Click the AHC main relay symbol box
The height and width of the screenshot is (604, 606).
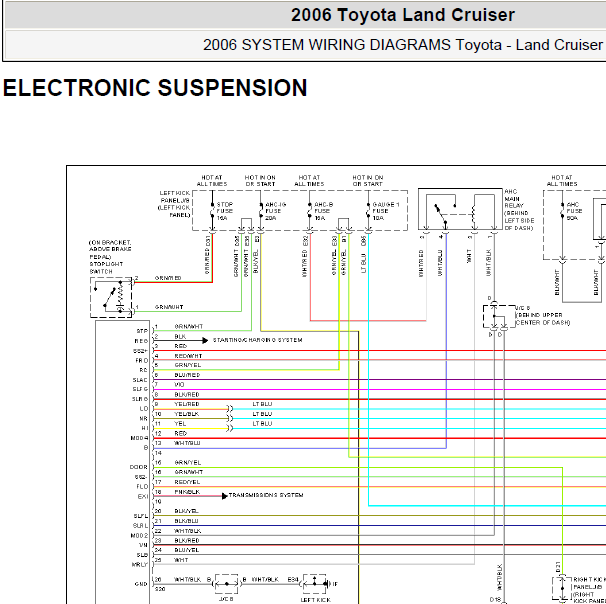coord(460,209)
